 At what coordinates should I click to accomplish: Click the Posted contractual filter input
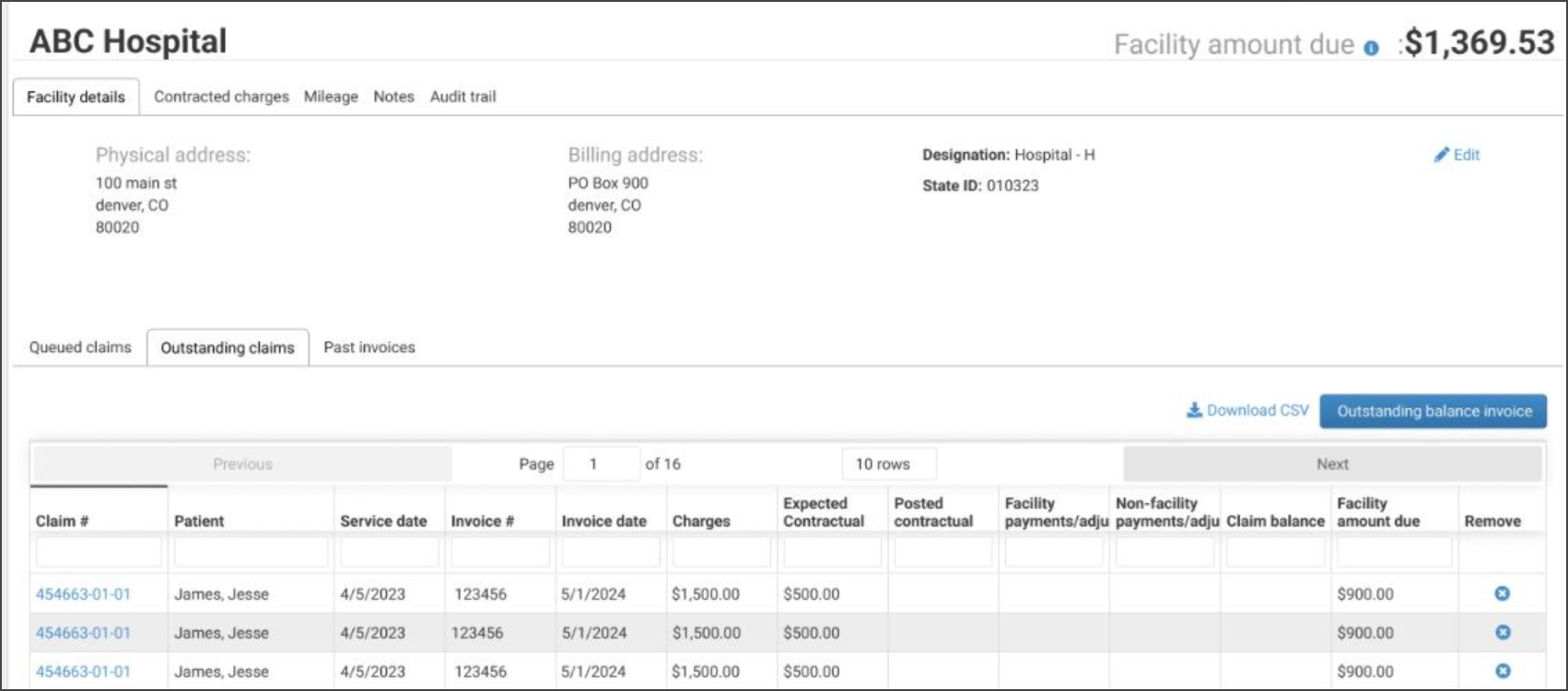(942, 552)
